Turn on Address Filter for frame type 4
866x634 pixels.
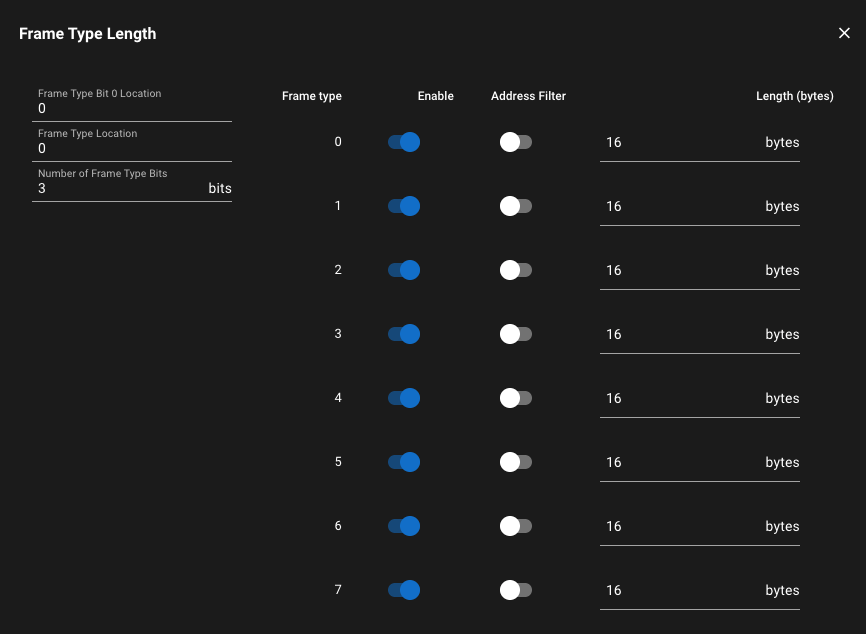pos(515,398)
